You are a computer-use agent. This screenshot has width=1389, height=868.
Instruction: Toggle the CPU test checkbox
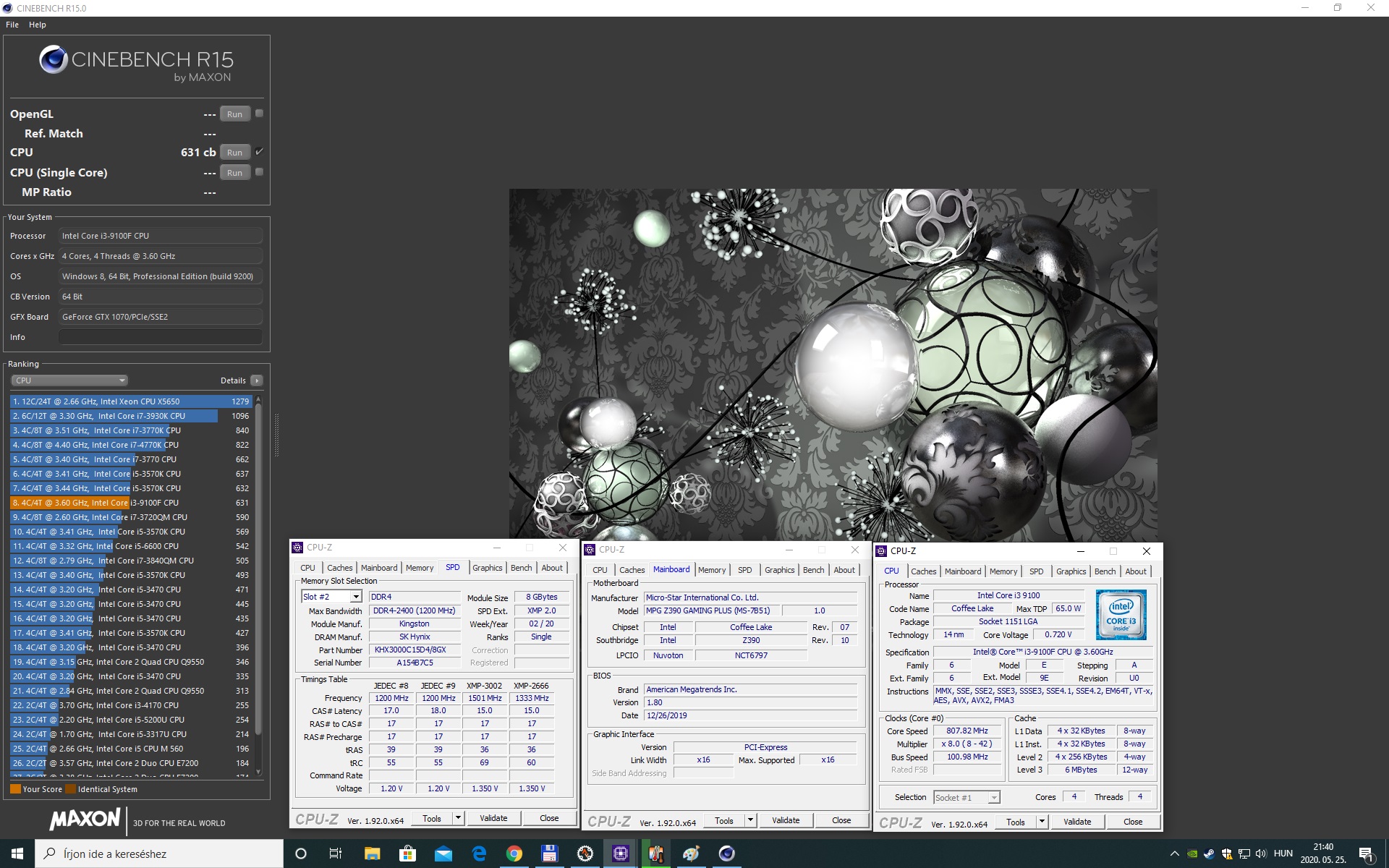pos(259,152)
